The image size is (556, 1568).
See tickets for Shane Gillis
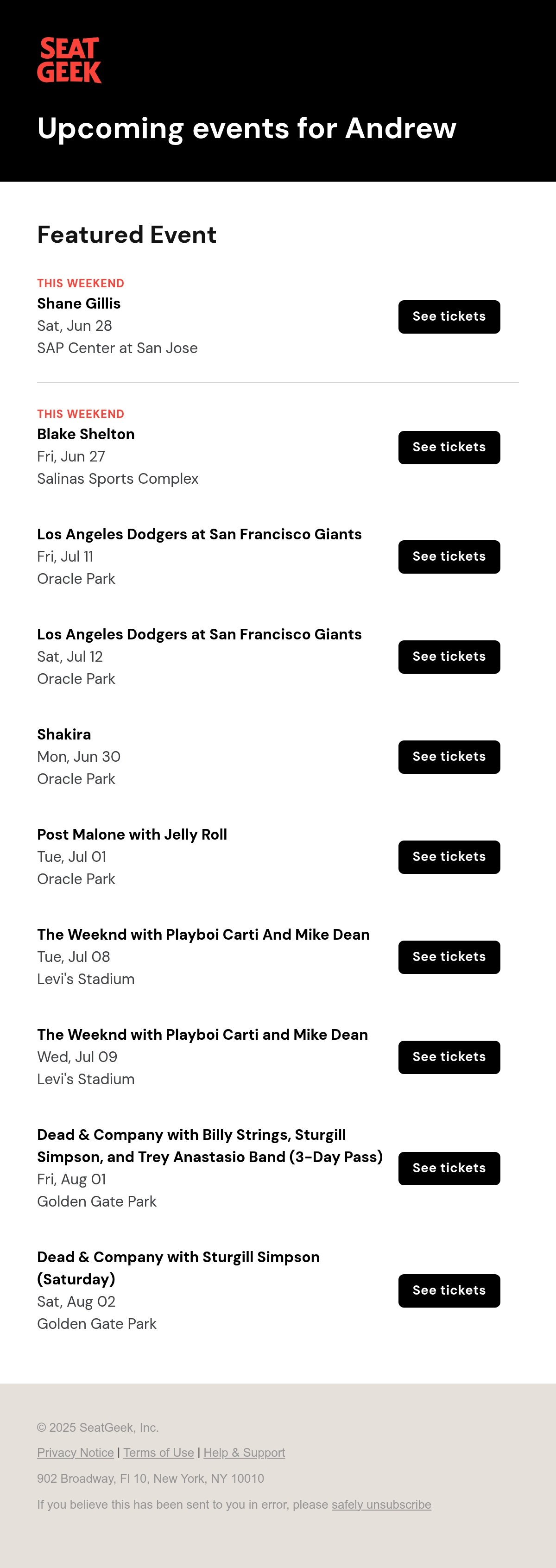449,316
